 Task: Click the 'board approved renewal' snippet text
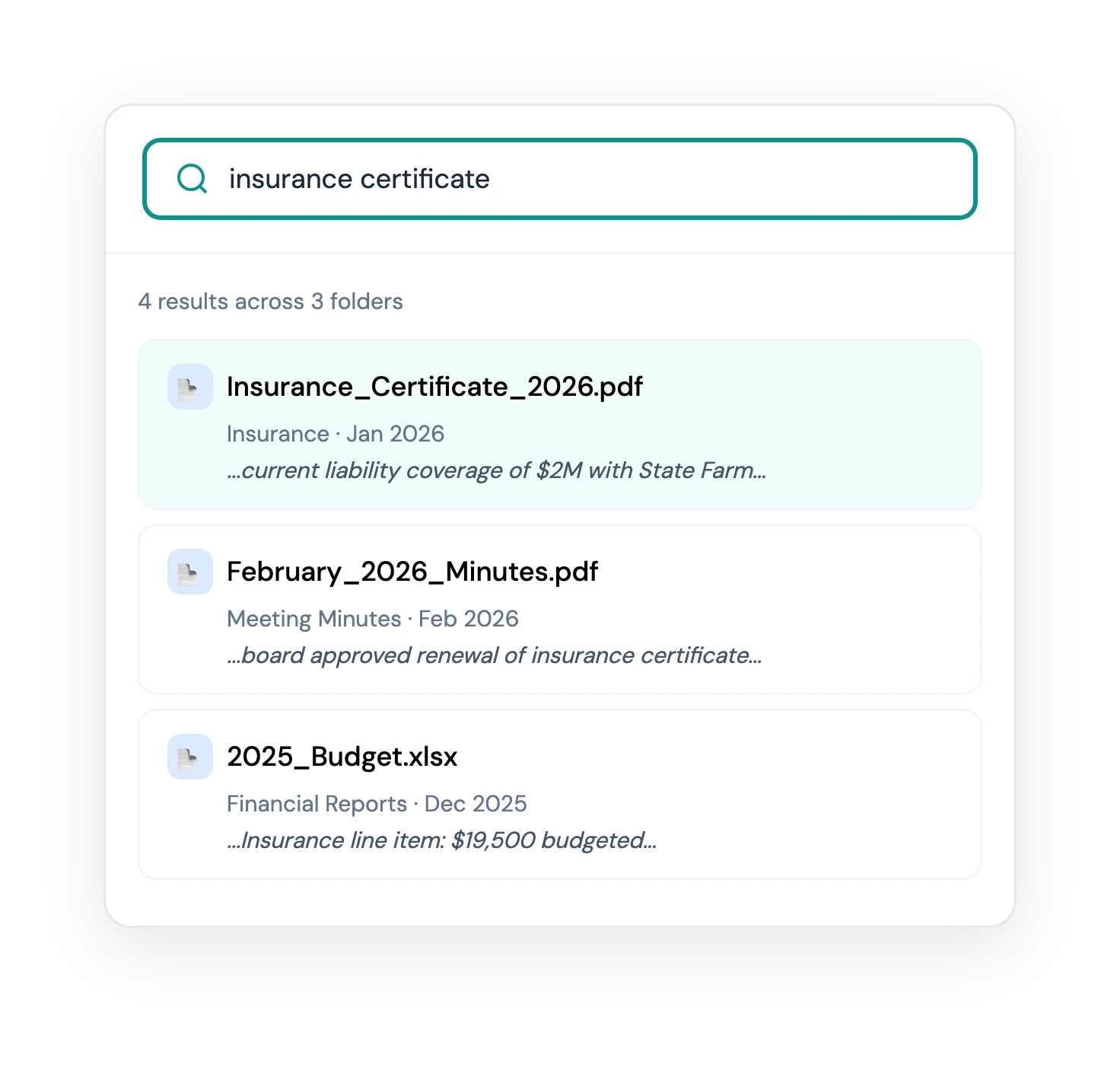495,655
